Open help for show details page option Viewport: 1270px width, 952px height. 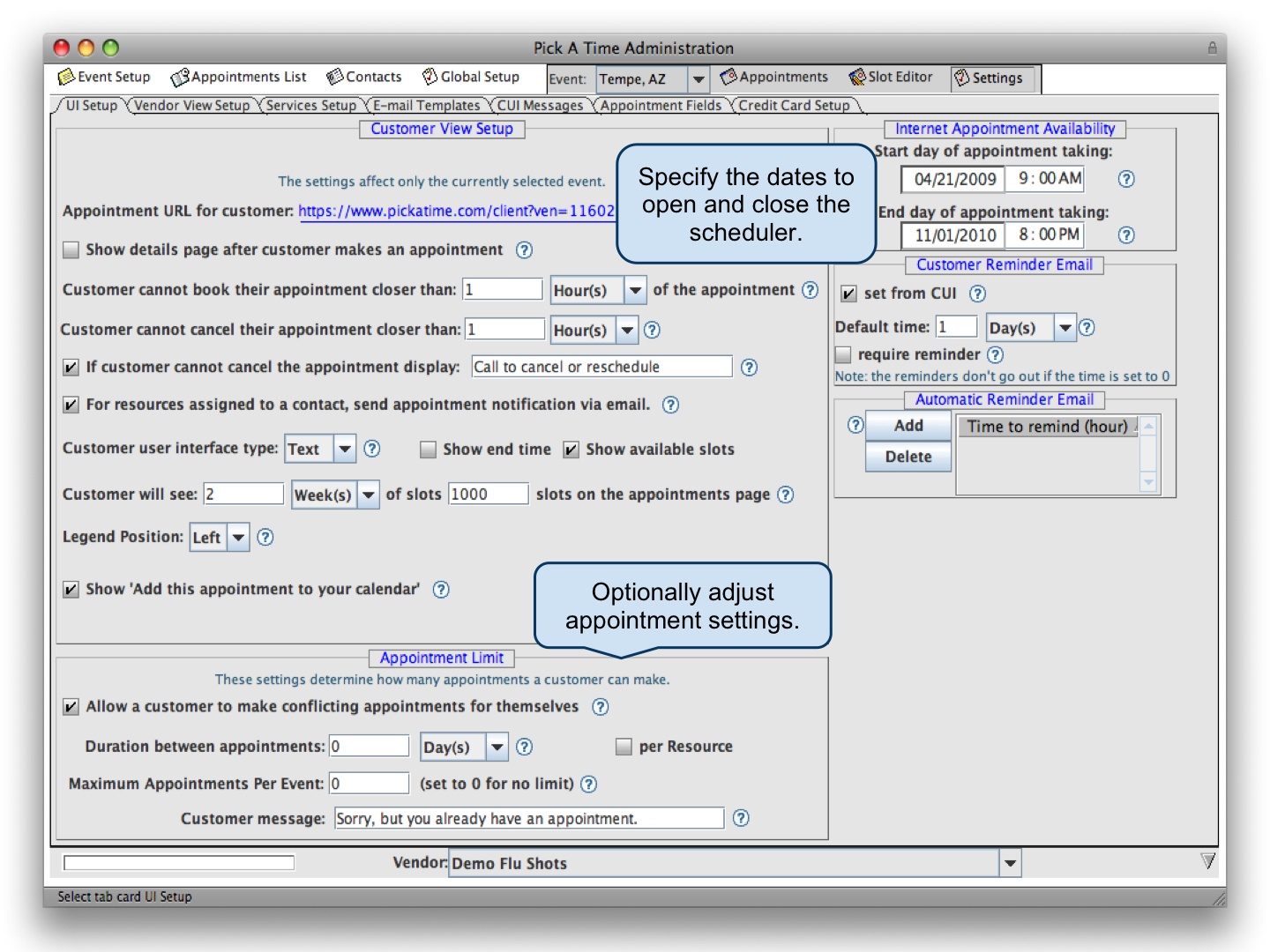524,250
